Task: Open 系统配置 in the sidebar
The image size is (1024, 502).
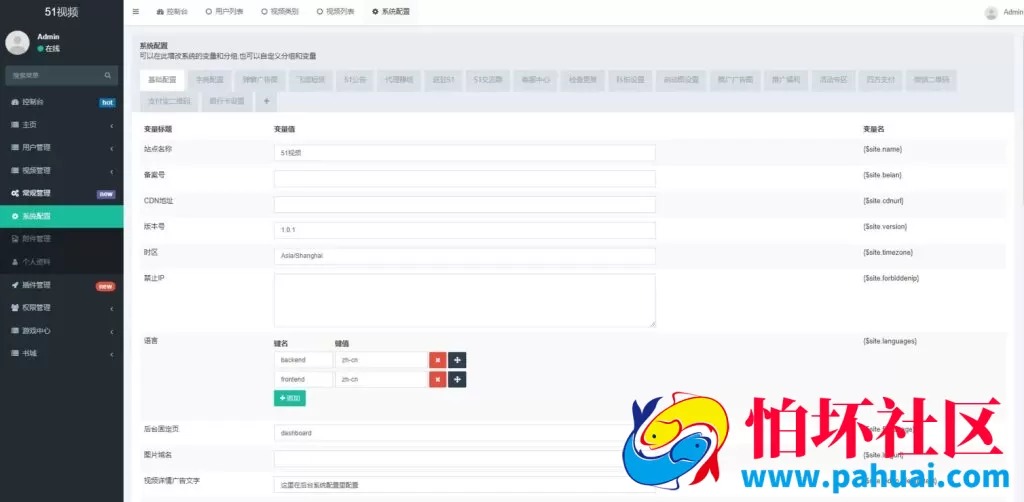Action: pos(61,216)
